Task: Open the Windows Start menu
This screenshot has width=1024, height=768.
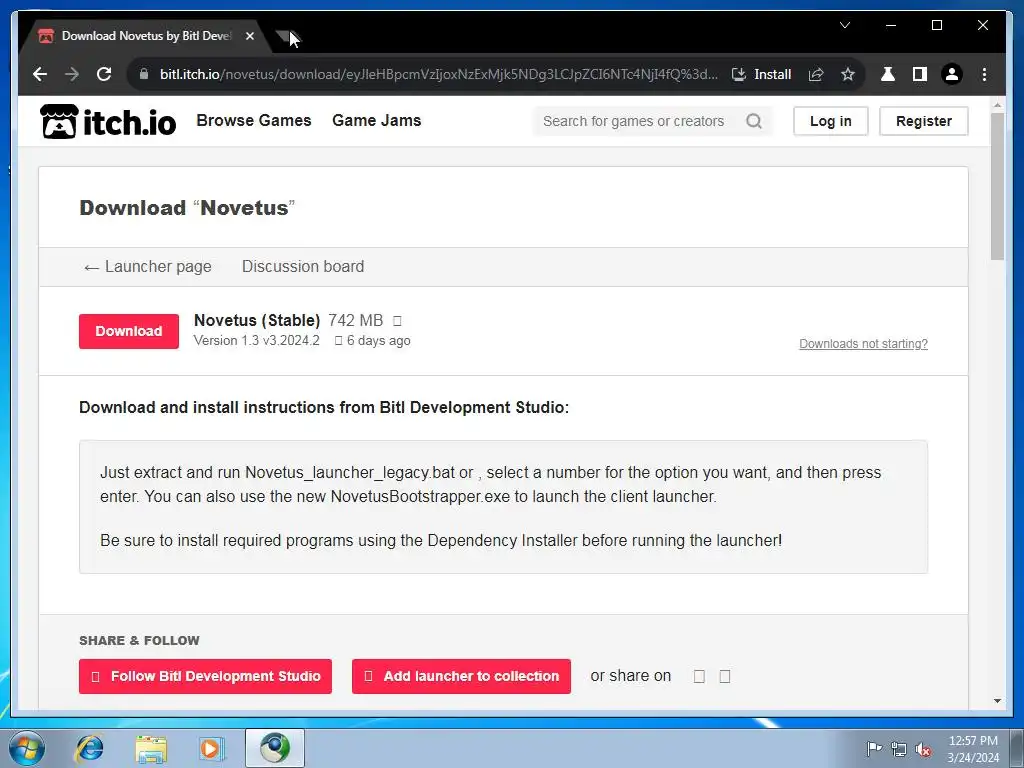Action: [26, 748]
